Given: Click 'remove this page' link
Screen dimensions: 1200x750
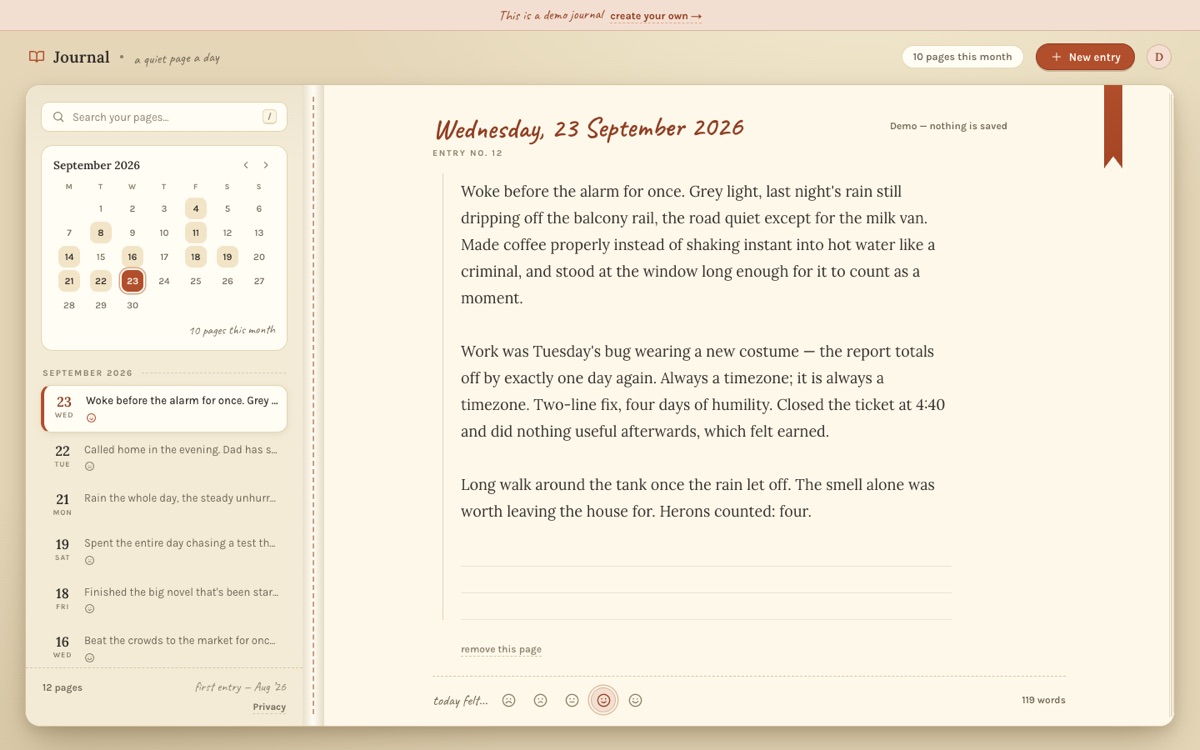Looking at the screenshot, I should pyautogui.click(x=501, y=649).
